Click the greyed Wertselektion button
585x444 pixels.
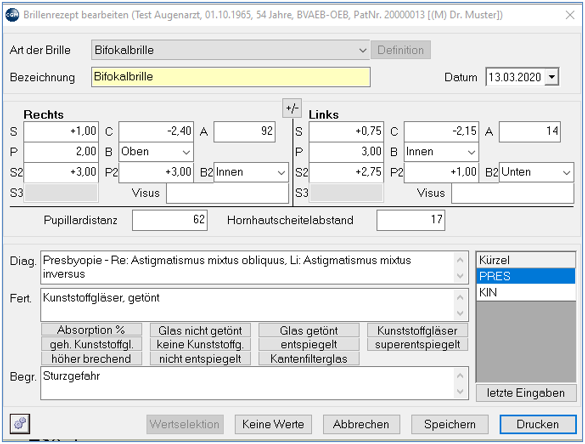185,424
